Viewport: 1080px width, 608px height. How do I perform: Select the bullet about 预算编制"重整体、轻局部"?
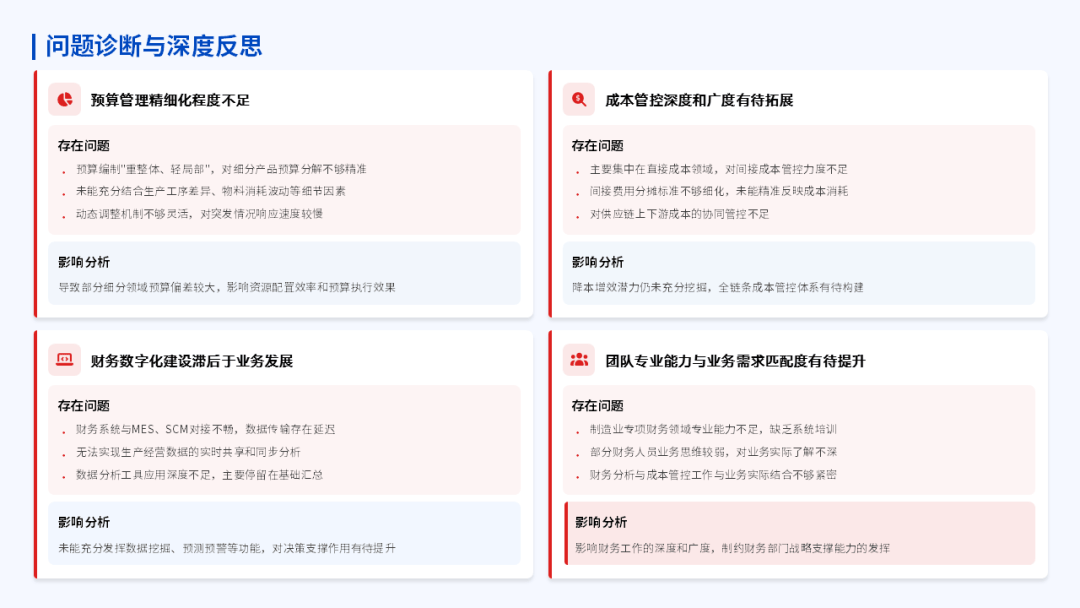(x=221, y=169)
